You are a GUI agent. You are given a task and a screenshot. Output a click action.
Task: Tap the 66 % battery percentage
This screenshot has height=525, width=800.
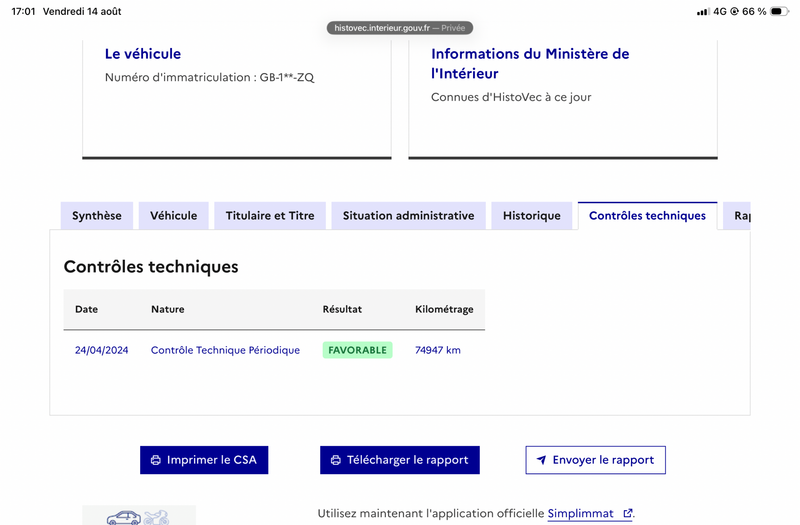(x=754, y=11)
